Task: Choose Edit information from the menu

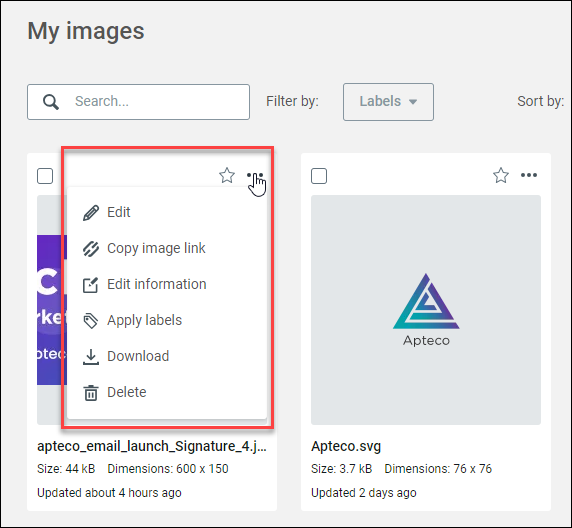Action: point(167,284)
